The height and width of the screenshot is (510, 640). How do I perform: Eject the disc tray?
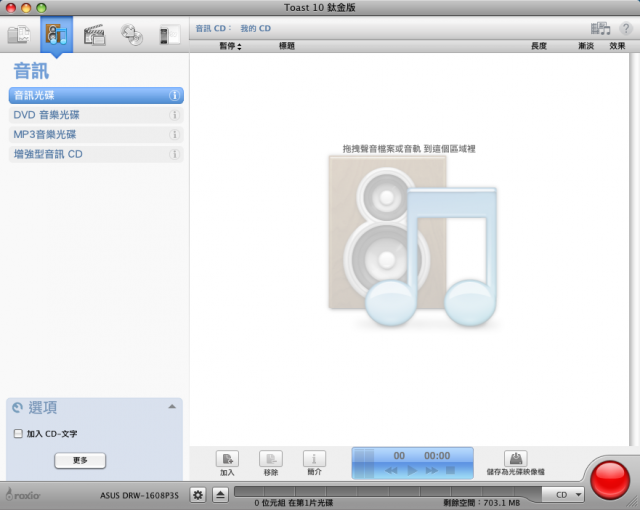(220, 495)
